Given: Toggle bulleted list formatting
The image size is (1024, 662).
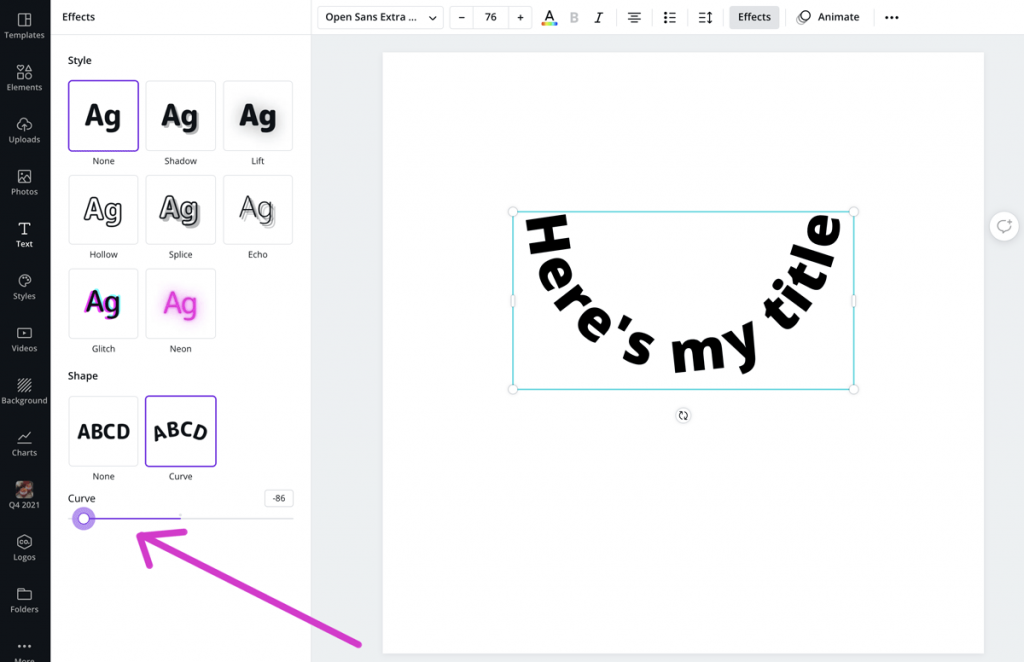Looking at the screenshot, I should coord(669,17).
